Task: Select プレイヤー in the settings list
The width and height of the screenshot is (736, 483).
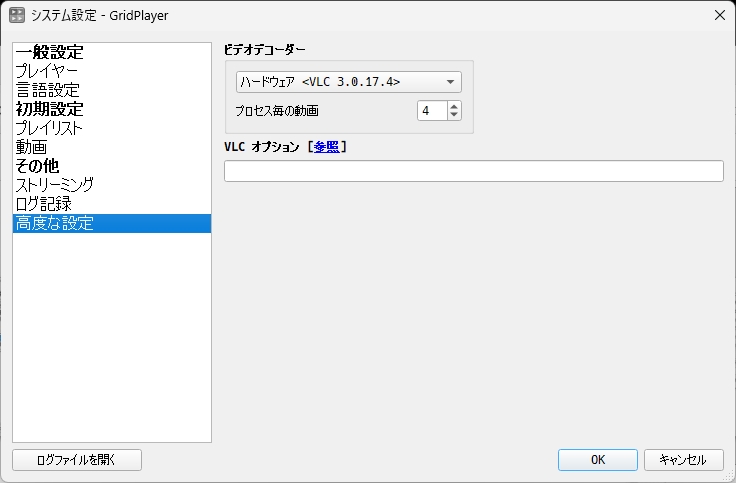Action: 46,71
